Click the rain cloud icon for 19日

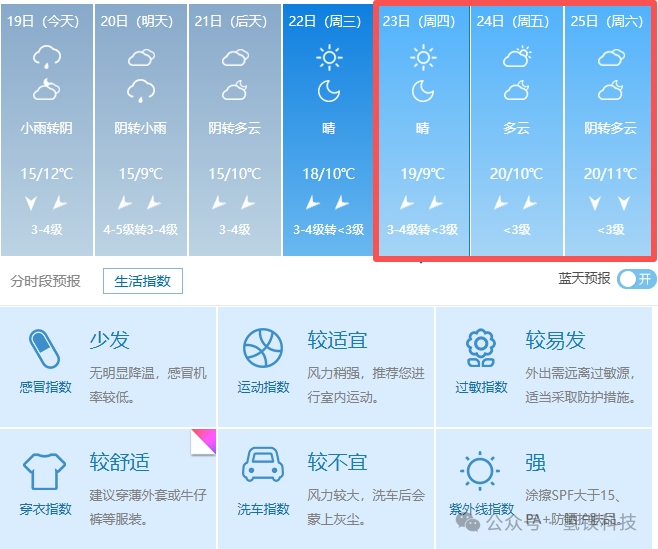click(x=46, y=59)
